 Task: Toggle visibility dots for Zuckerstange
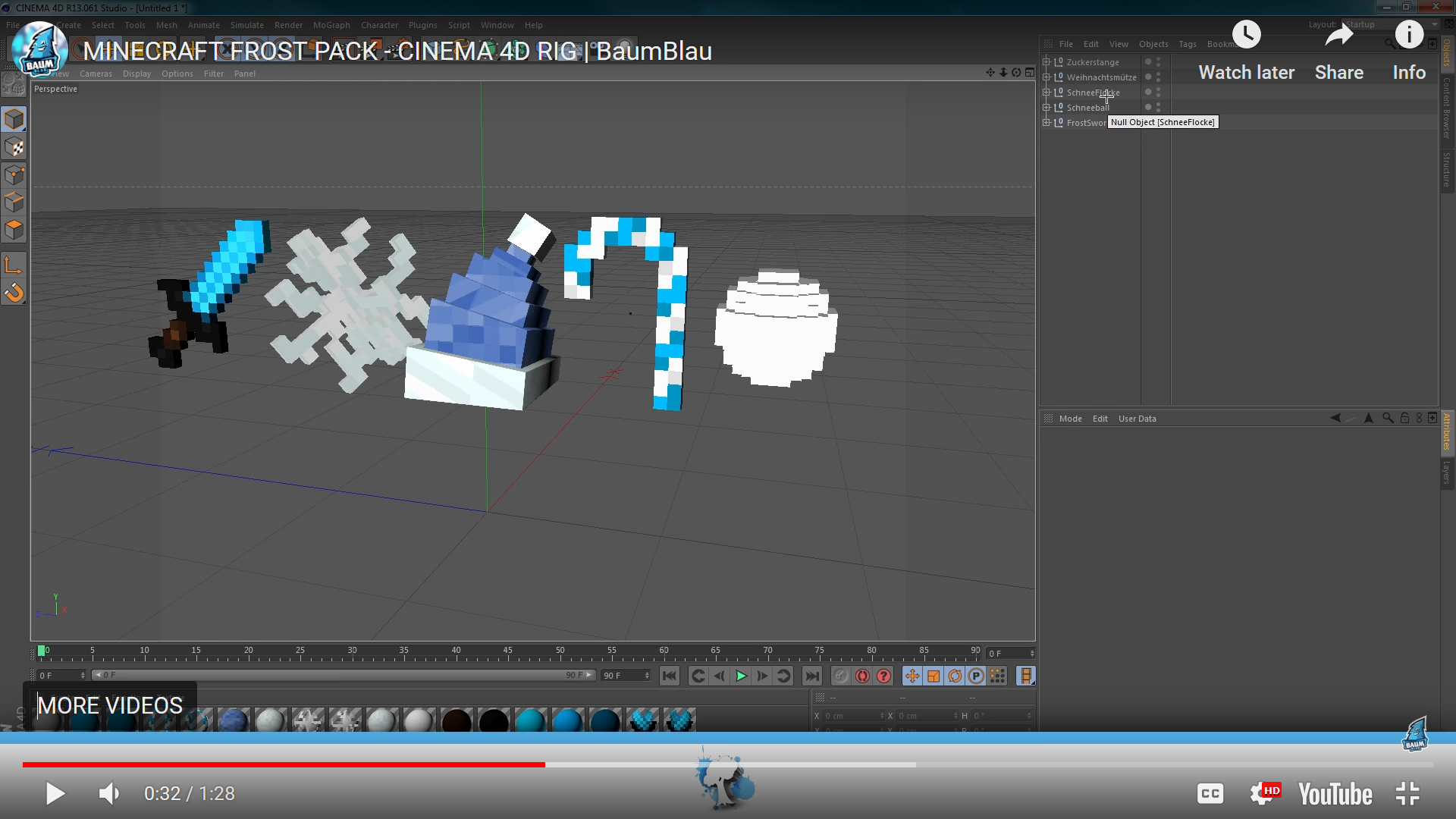click(1158, 62)
